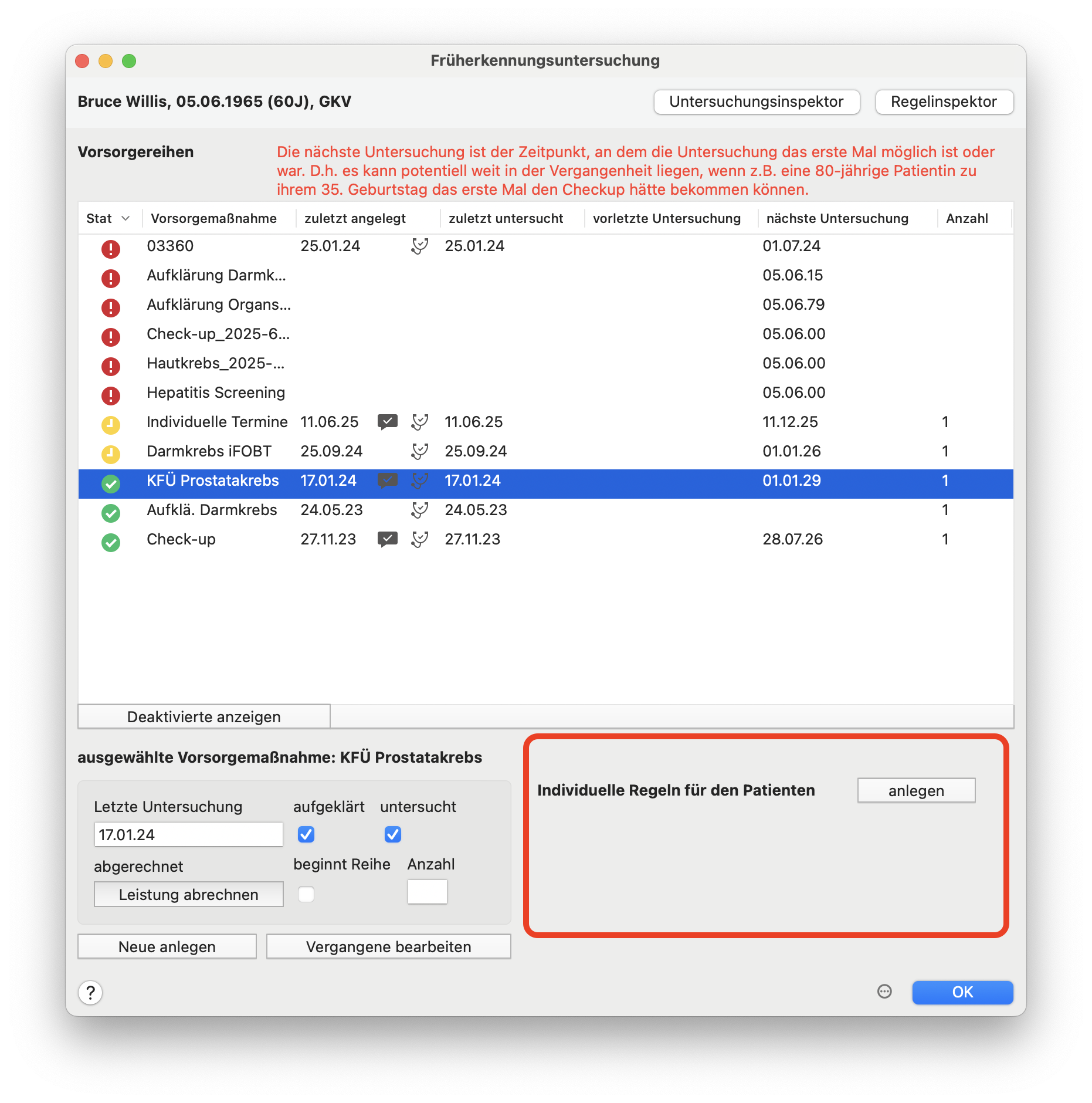This screenshot has width=1092, height=1103.
Task: Select the Hepatitis Screening row
Action: [545, 393]
